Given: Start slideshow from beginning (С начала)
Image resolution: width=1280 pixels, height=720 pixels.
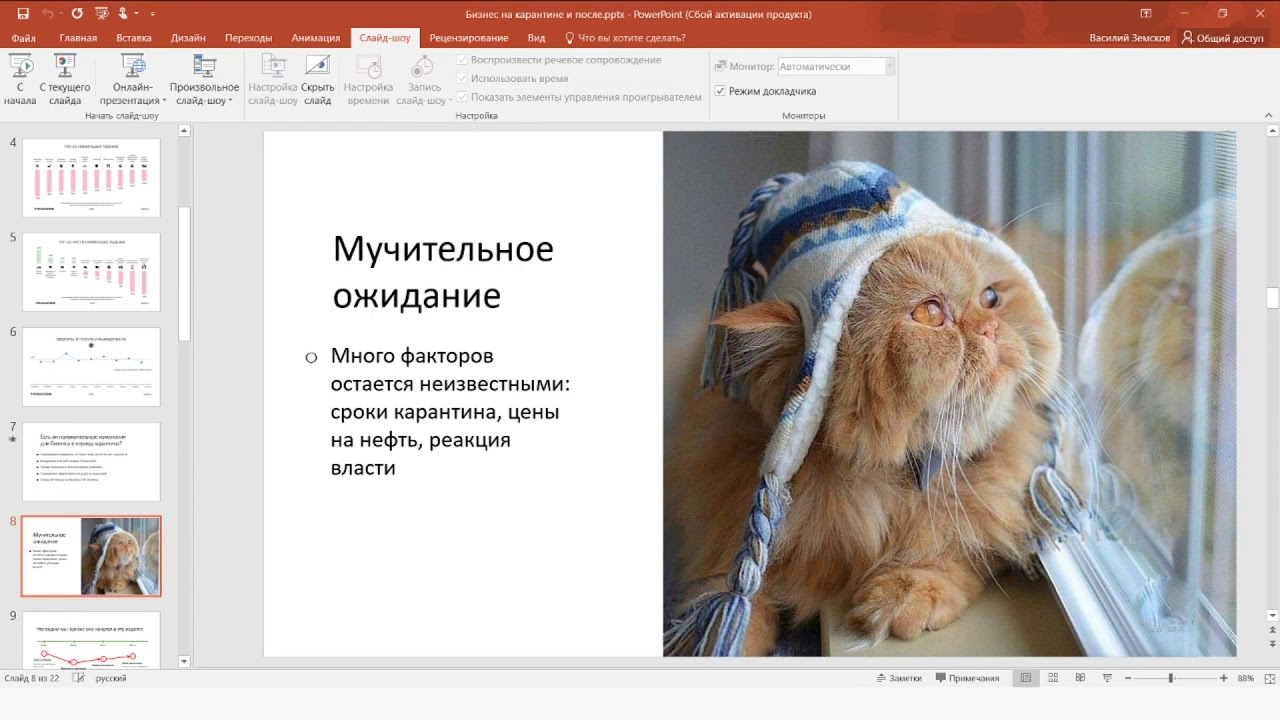Looking at the screenshot, I should coord(20,80).
